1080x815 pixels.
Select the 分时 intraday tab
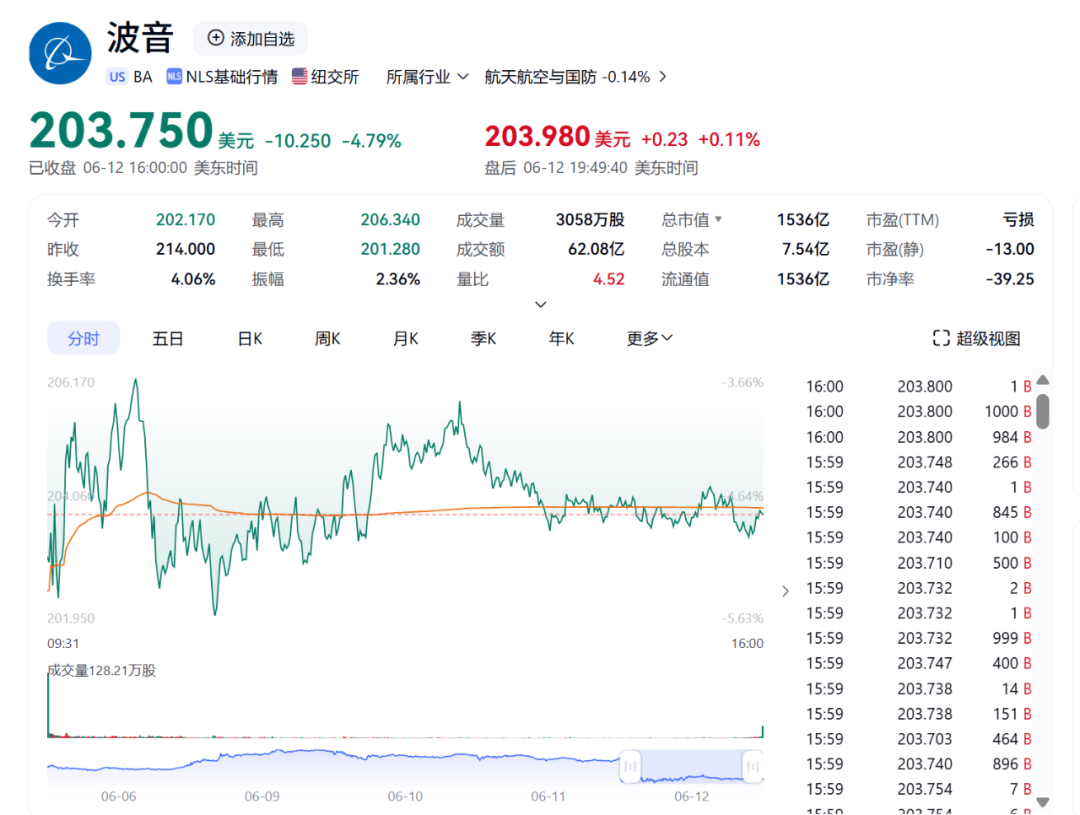tap(83, 338)
